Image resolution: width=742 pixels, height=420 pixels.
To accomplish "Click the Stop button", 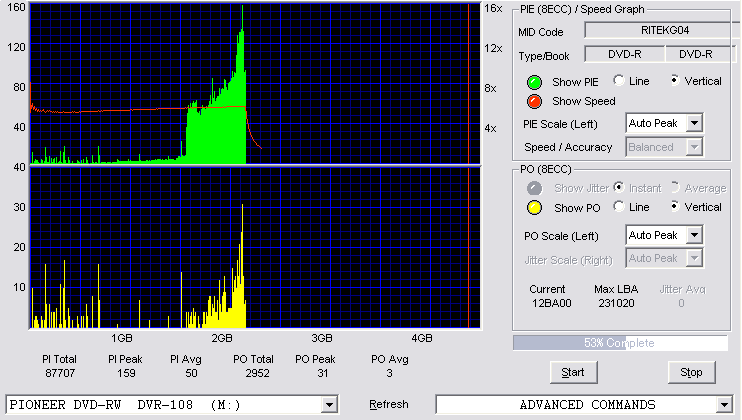I will click(x=691, y=373).
